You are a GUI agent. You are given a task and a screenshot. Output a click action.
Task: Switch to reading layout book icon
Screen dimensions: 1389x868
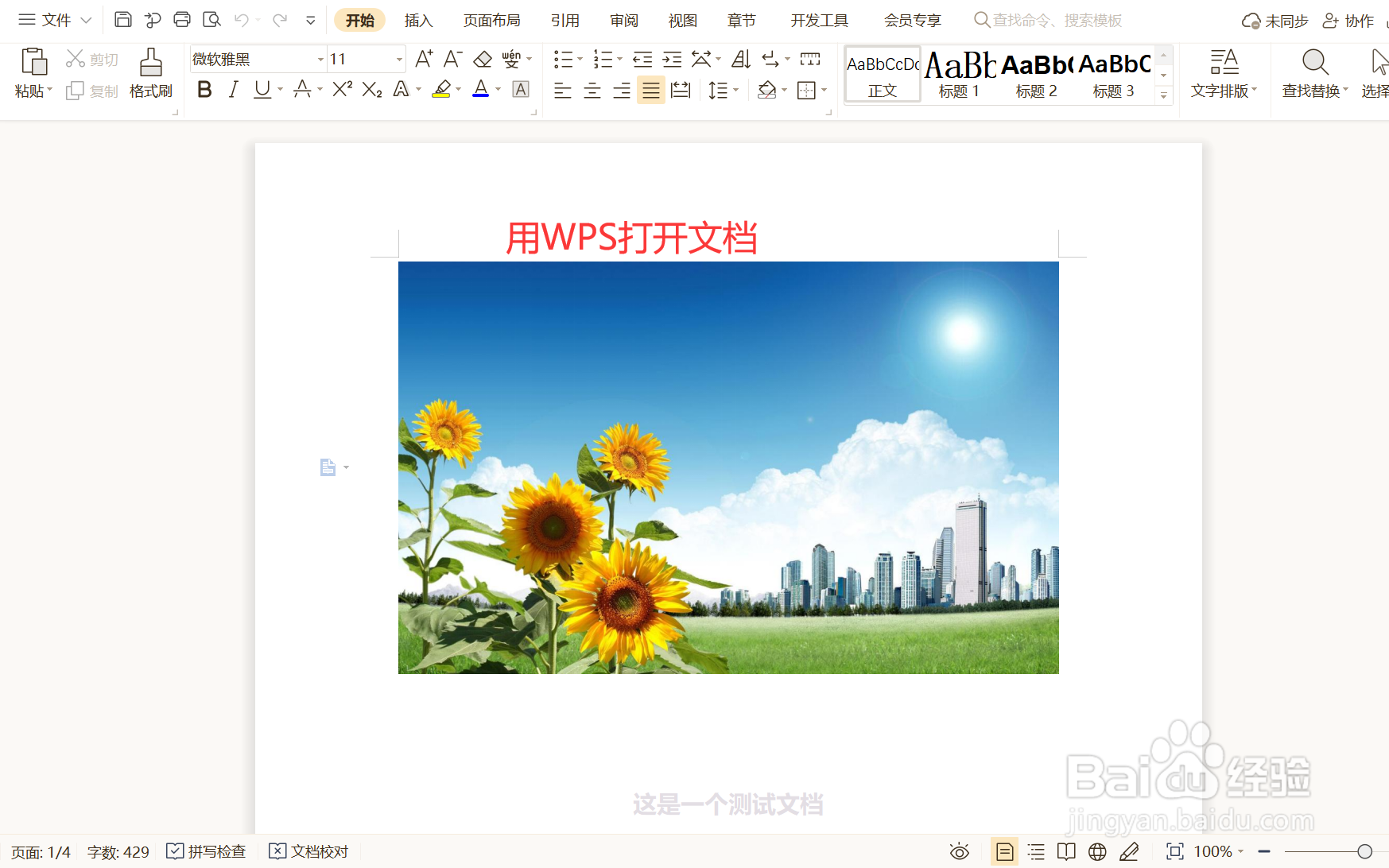[1066, 852]
